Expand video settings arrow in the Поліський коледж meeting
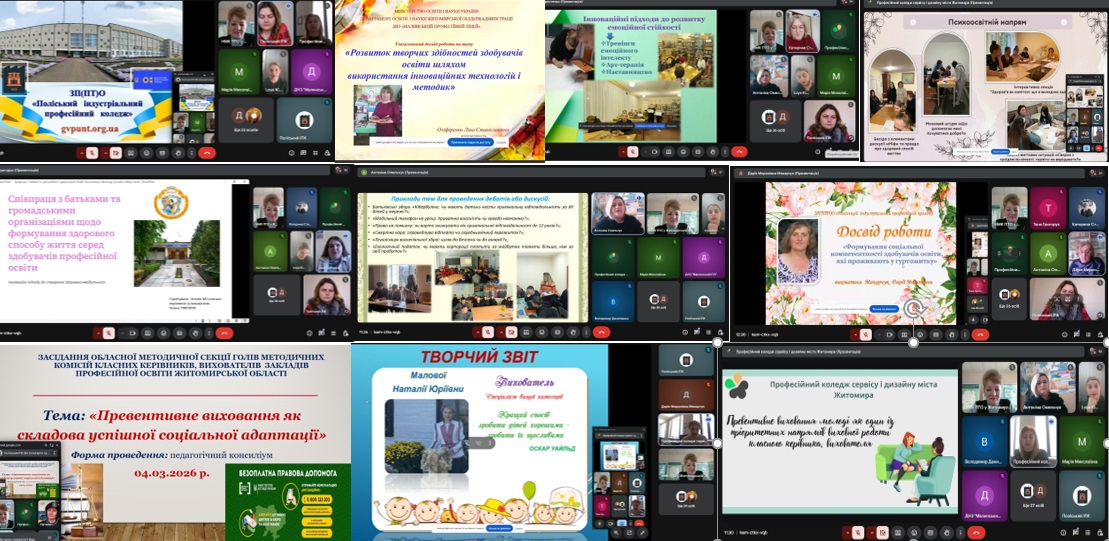The width and height of the screenshot is (1109, 541). click(x=105, y=153)
